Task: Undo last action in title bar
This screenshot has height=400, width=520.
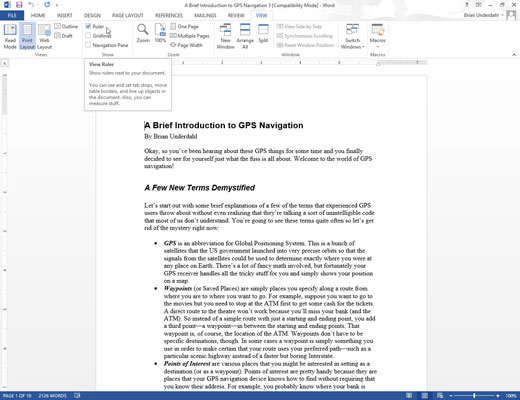Action: pos(31,5)
